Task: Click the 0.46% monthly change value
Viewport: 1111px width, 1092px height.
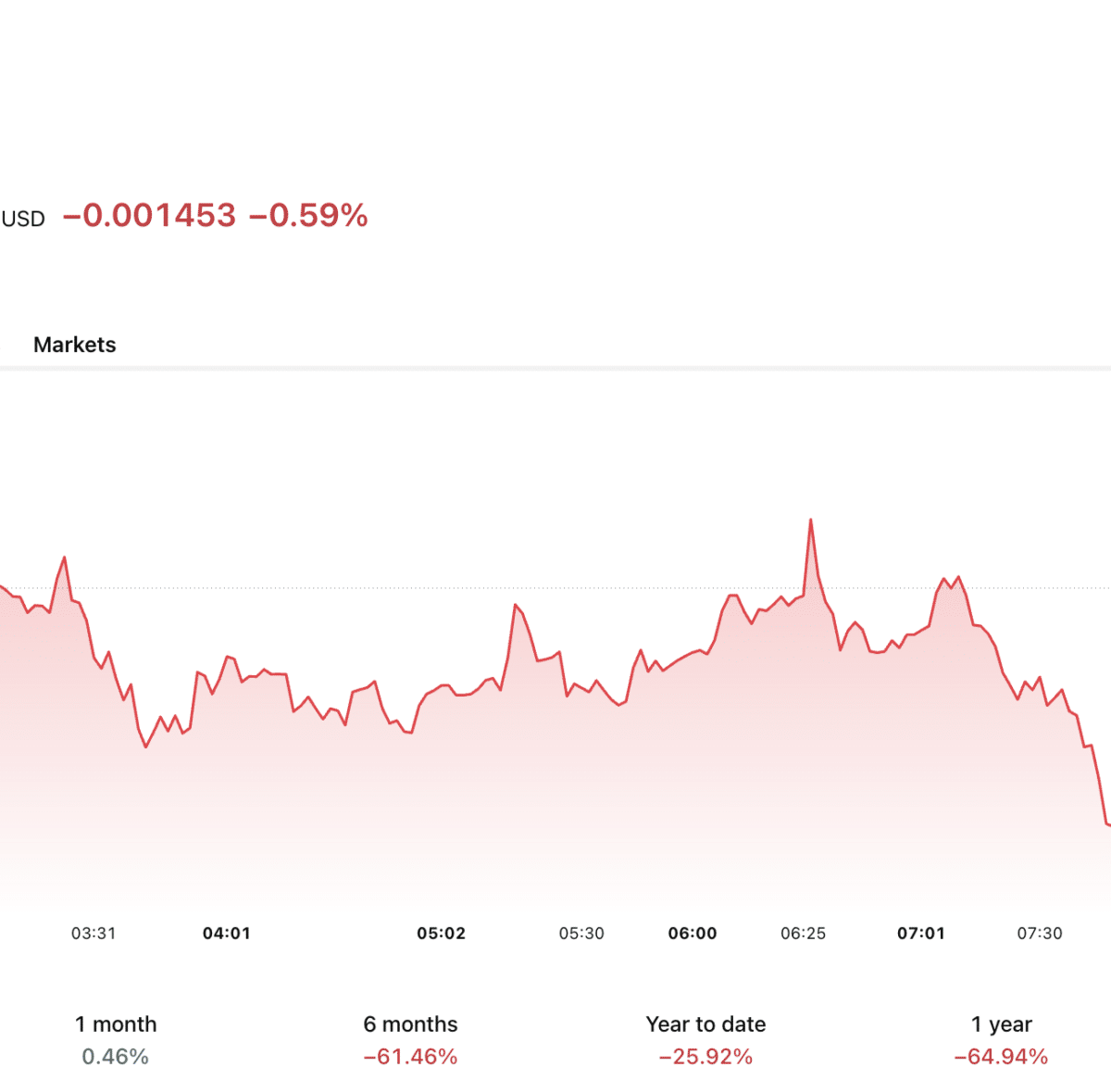Action: coord(116,1057)
